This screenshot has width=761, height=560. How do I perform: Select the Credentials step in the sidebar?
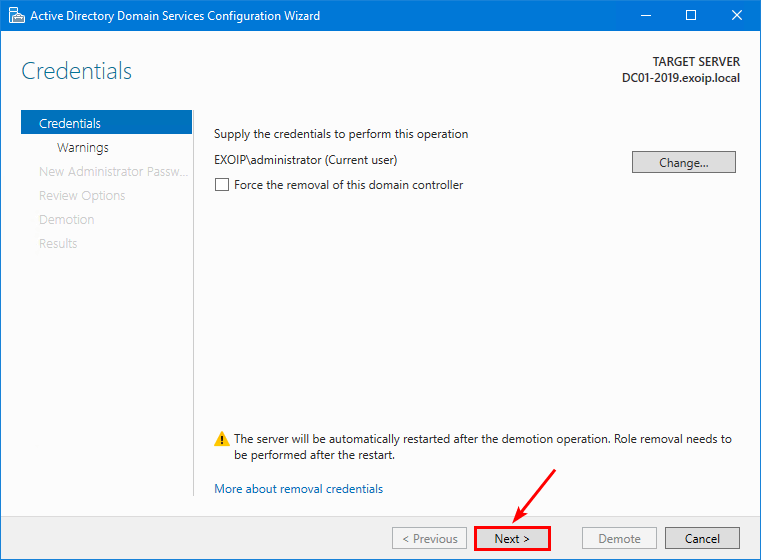[70, 123]
